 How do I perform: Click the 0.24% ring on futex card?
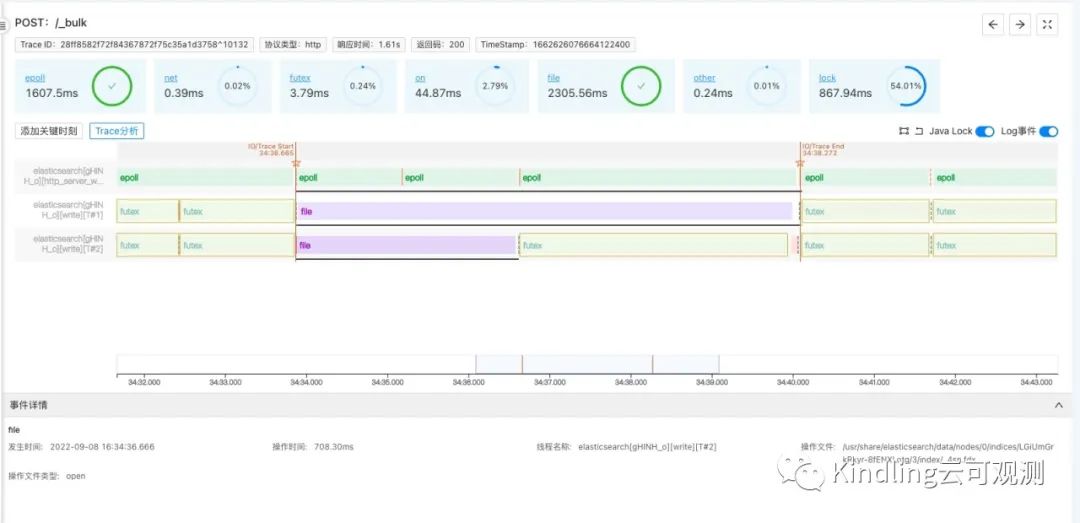click(x=363, y=86)
